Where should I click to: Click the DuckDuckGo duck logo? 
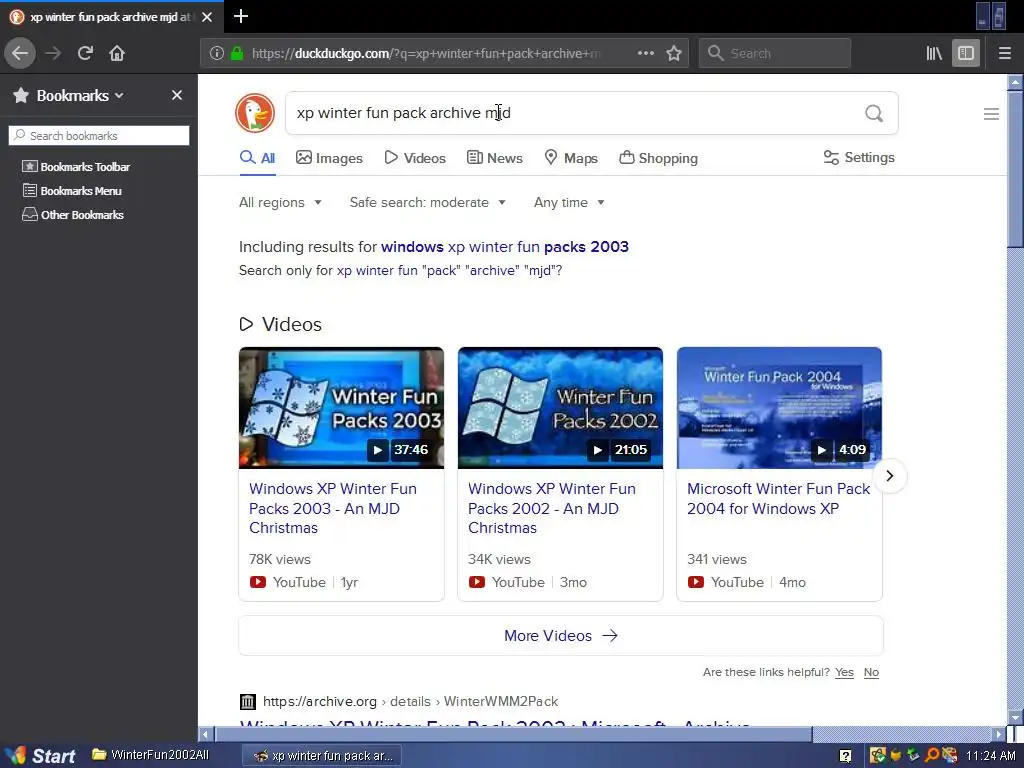255,113
